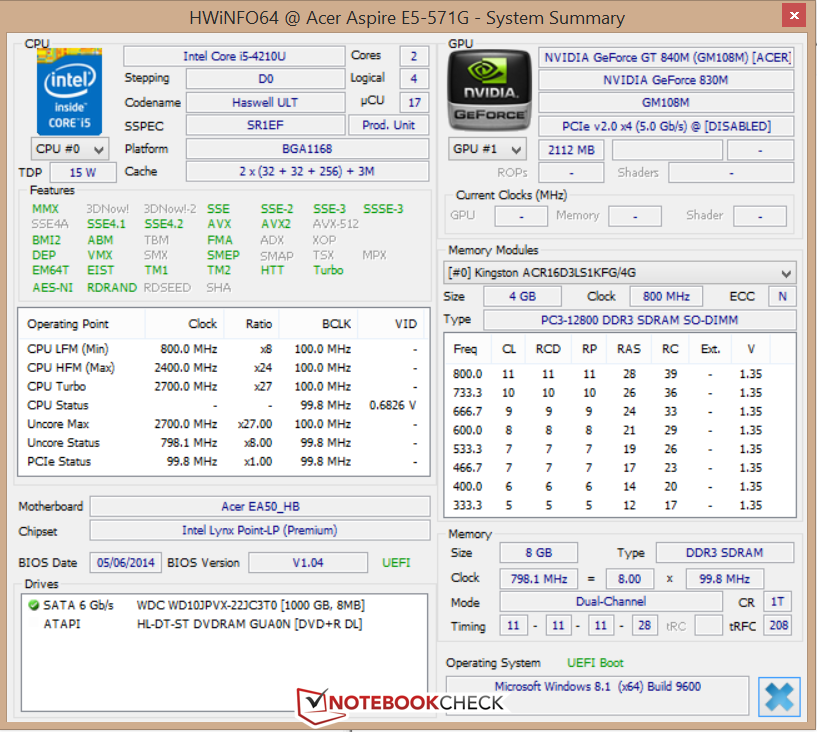The height and width of the screenshot is (732, 817).
Task: Click the Dual-Channel mode field
Action: point(611,602)
